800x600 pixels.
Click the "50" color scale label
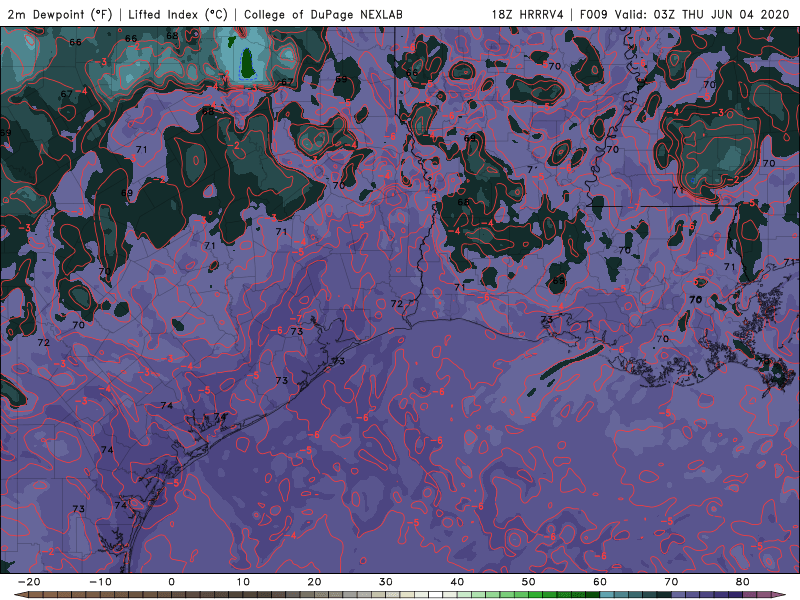pyautogui.click(x=529, y=582)
